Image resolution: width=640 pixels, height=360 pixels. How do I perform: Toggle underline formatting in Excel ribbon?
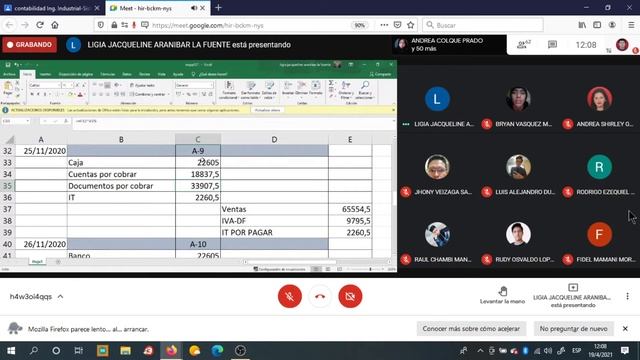(x=44, y=94)
